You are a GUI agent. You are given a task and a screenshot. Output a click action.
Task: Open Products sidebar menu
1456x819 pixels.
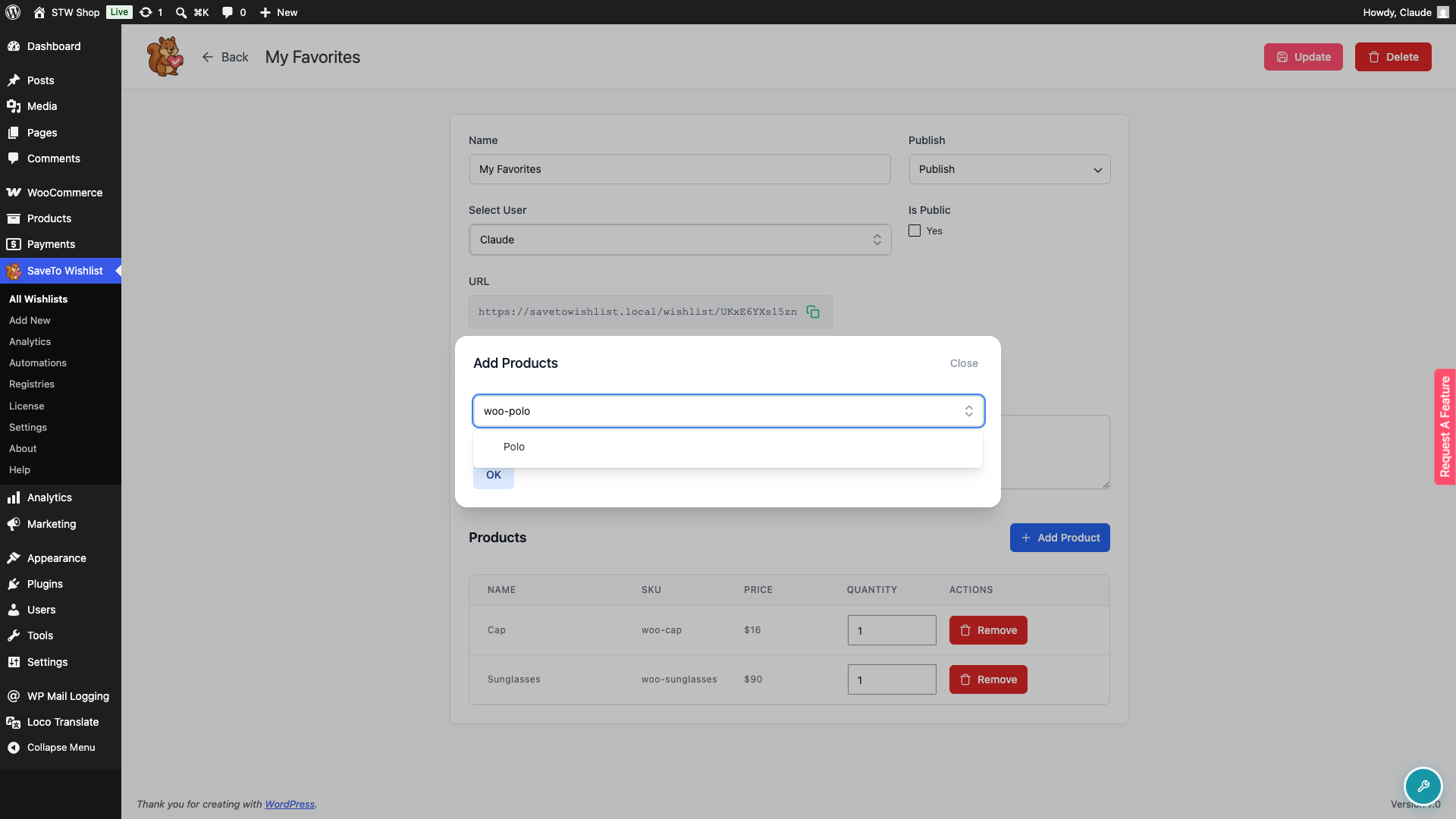tap(61, 218)
